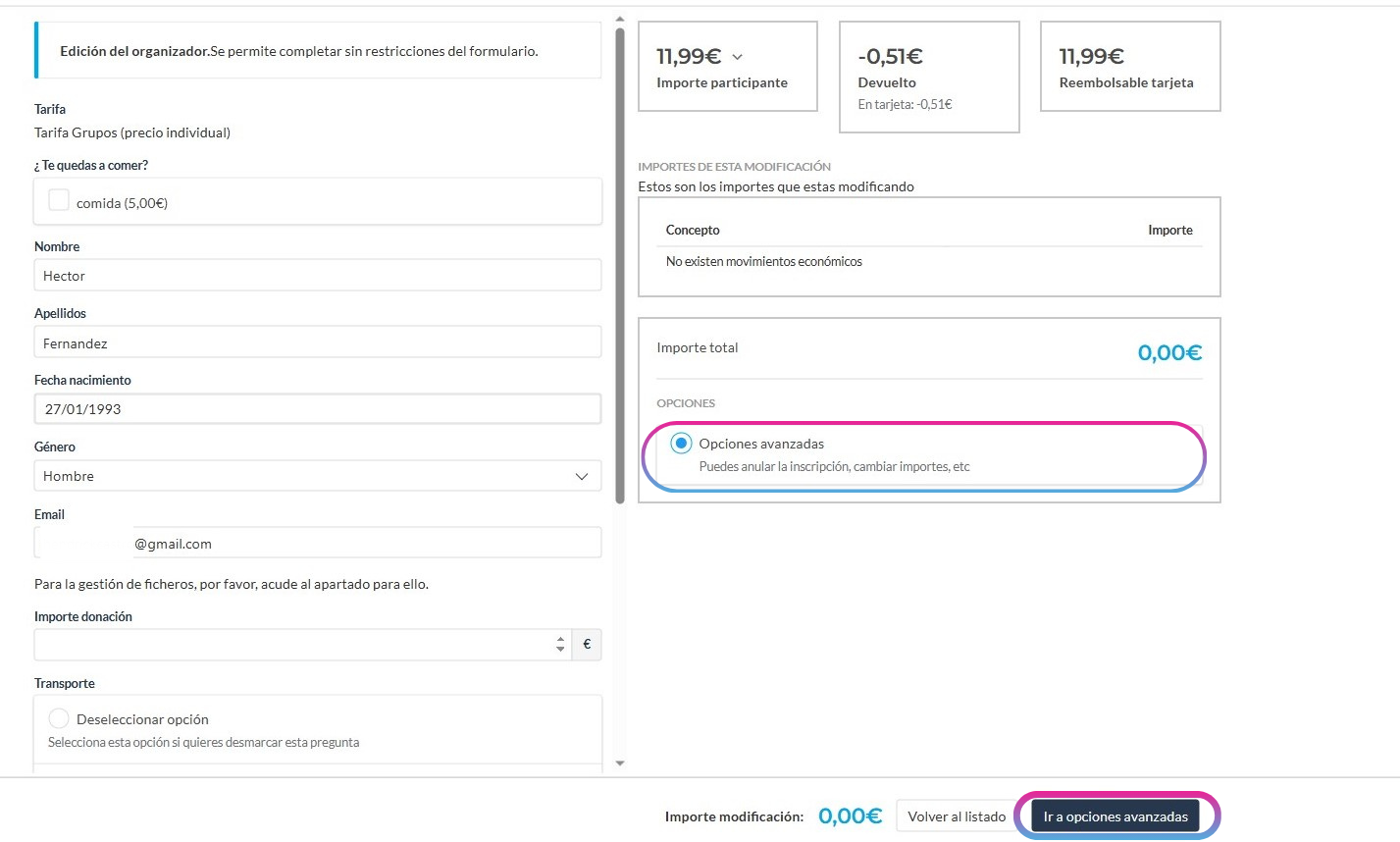Click the form scrollbar up arrow
Screen dimensions: 1400x842
620,19
